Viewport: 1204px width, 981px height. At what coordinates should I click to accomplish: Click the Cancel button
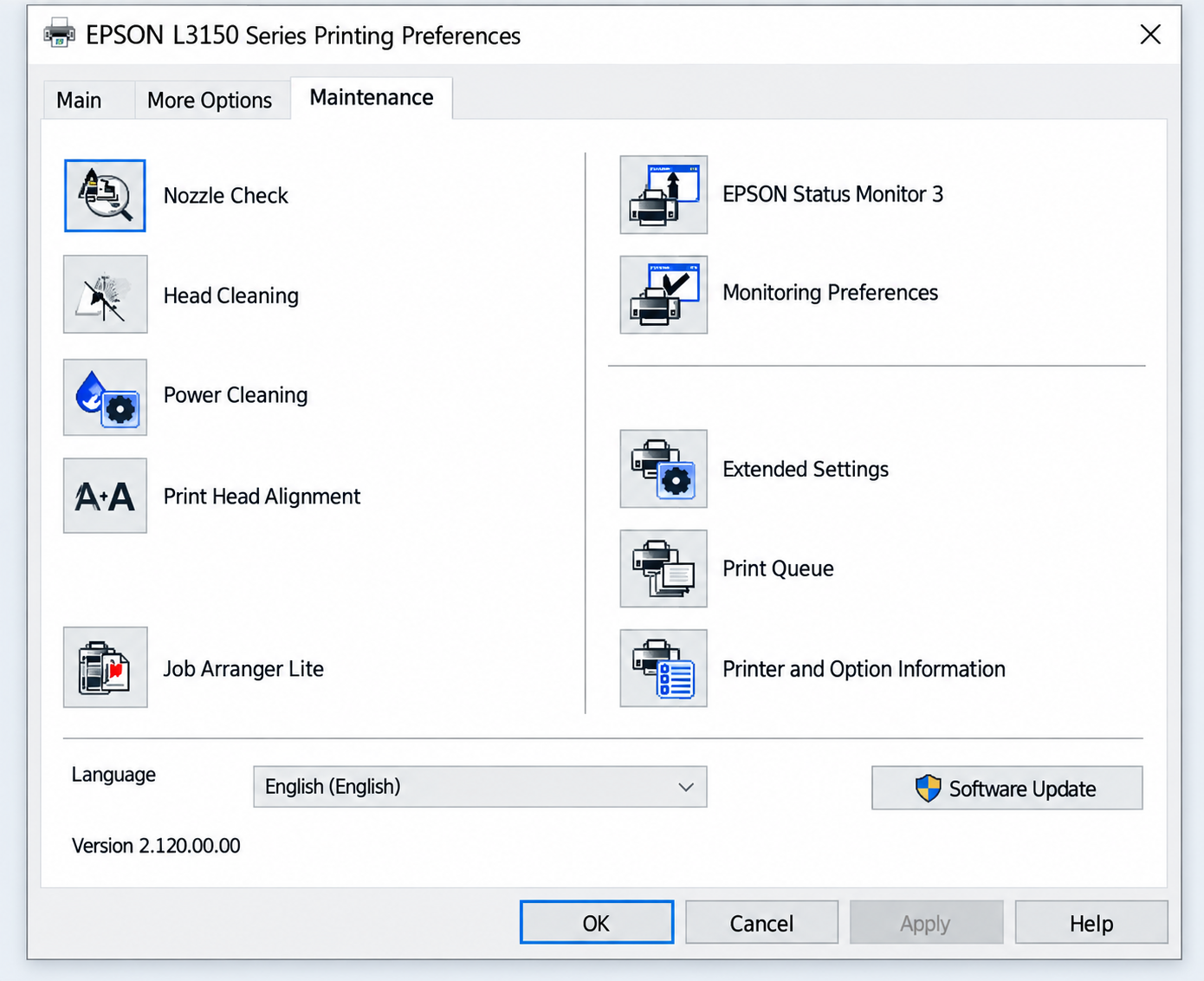point(761,922)
